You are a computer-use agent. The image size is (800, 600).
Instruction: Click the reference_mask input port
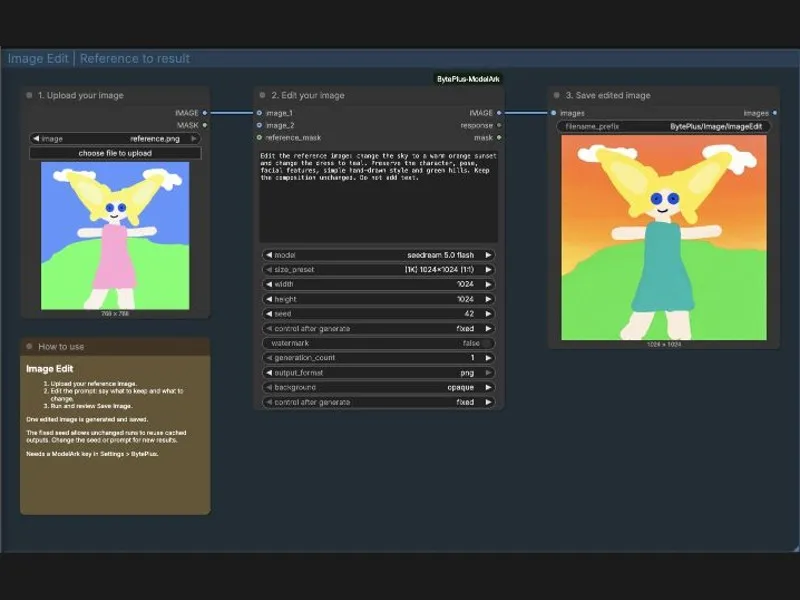pyautogui.click(x=259, y=137)
